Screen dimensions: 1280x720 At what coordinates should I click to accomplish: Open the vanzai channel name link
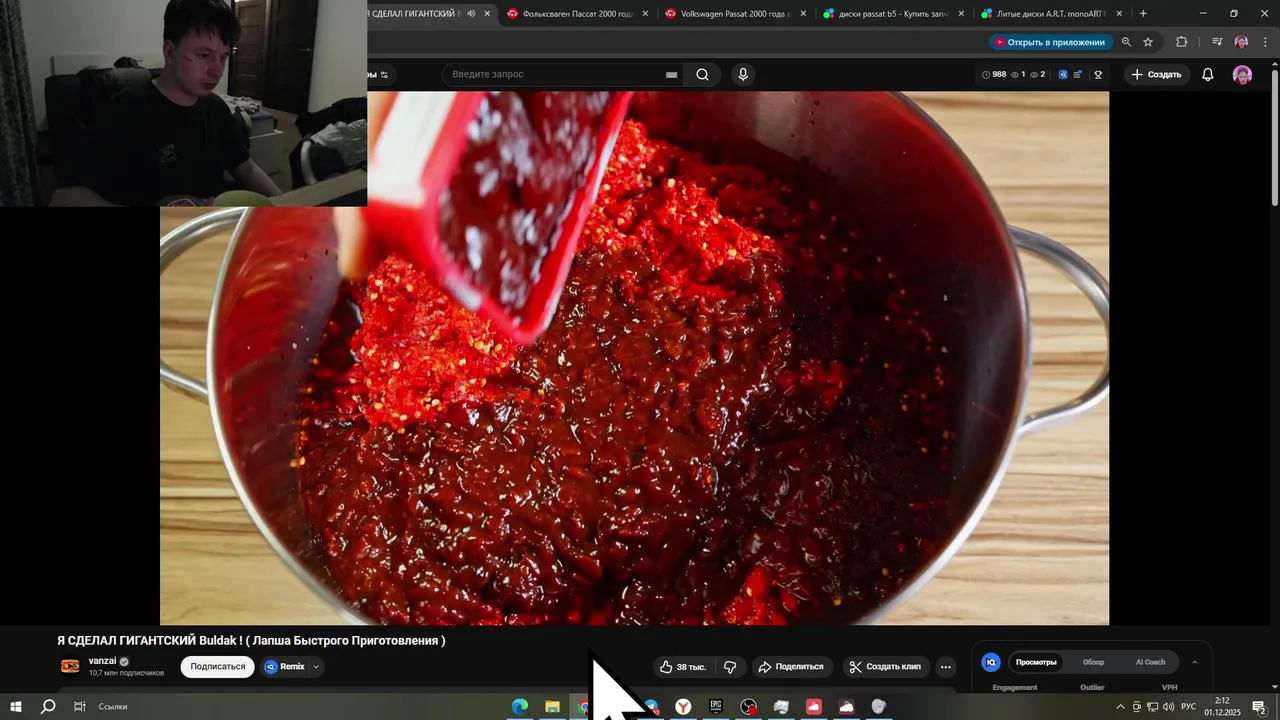click(102, 661)
